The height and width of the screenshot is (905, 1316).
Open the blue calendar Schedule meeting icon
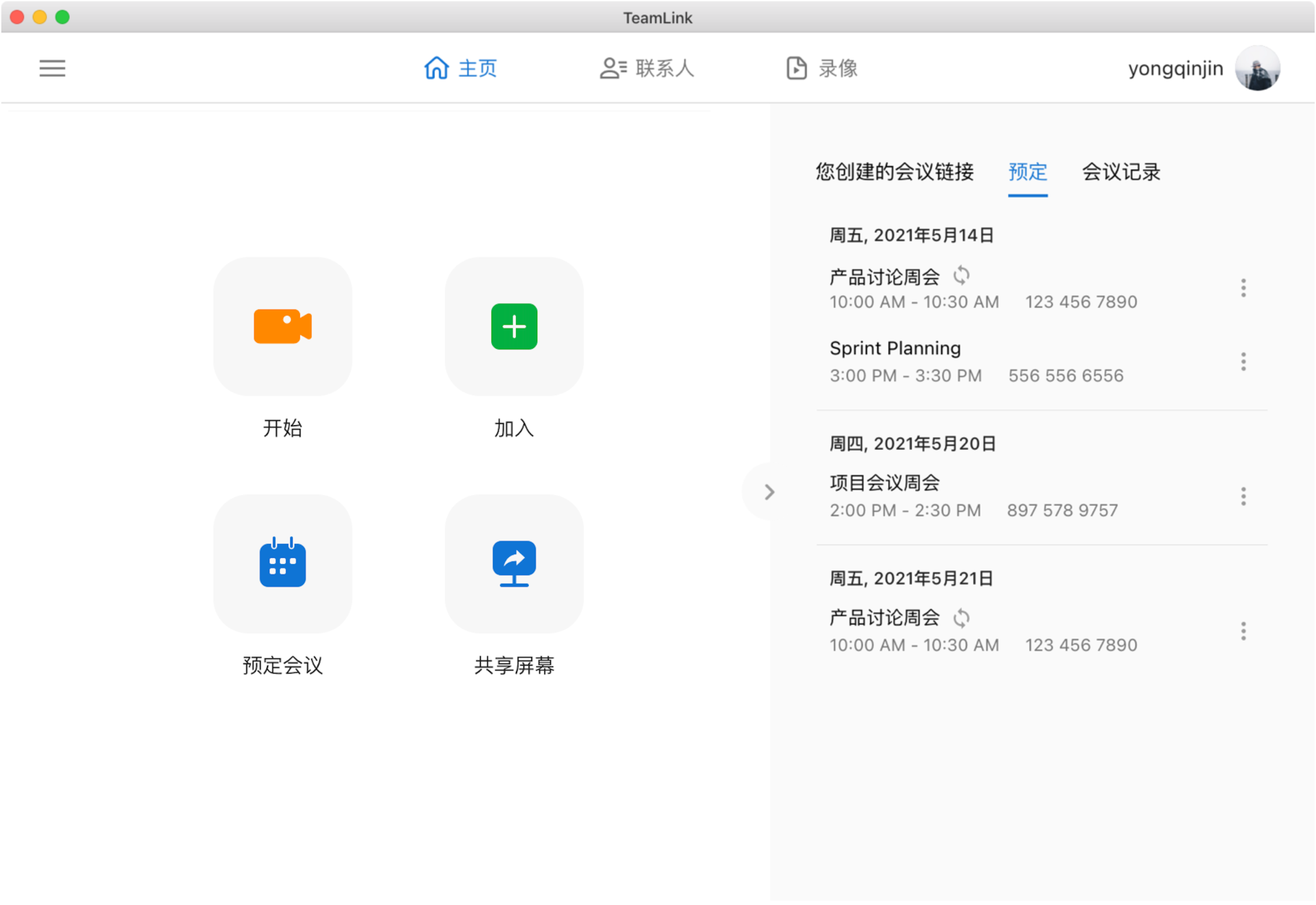click(x=282, y=563)
